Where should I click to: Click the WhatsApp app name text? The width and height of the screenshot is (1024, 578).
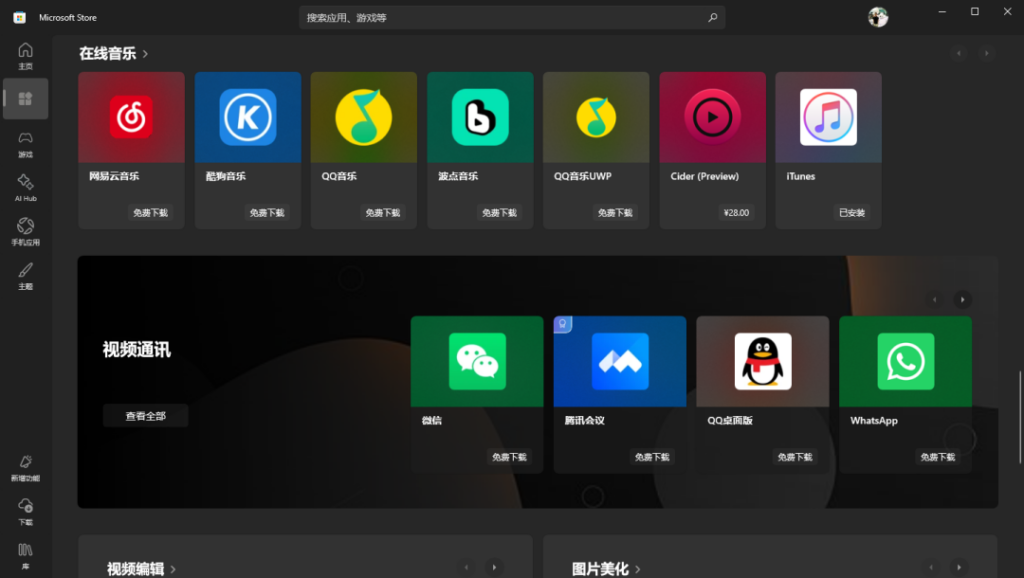[874, 421]
